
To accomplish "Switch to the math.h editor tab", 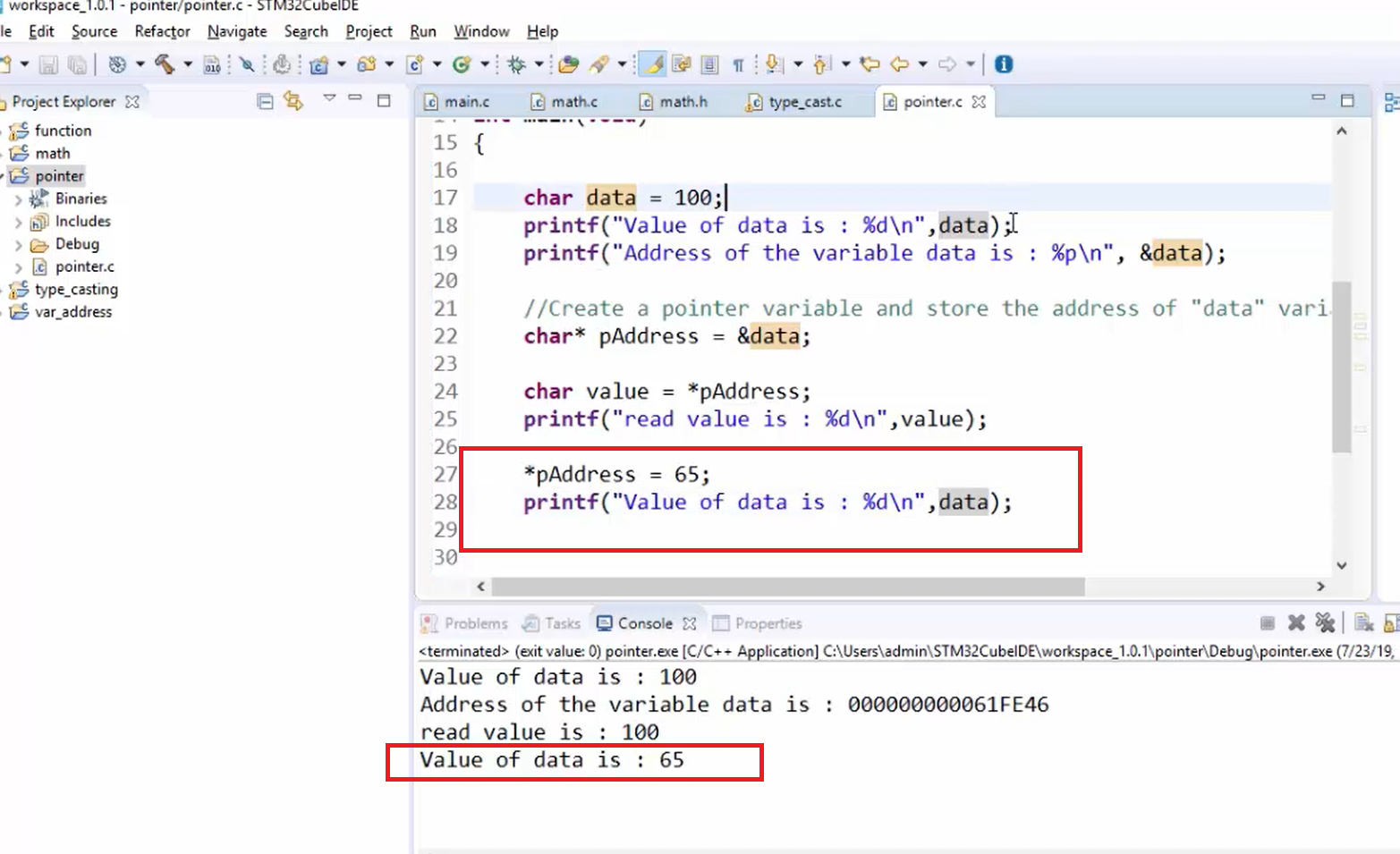I will pyautogui.click(x=675, y=102).
